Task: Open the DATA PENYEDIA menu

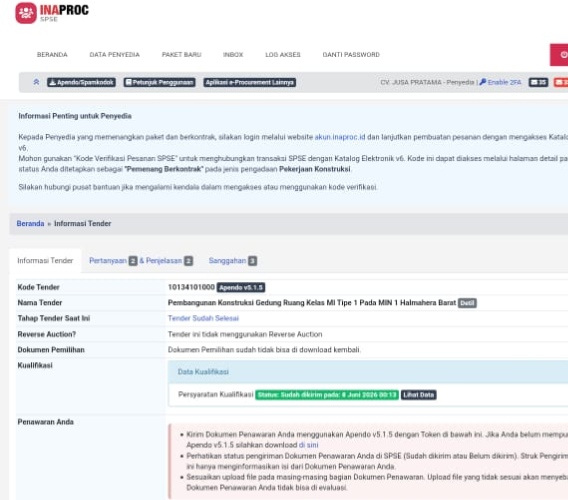Action: 114,55
